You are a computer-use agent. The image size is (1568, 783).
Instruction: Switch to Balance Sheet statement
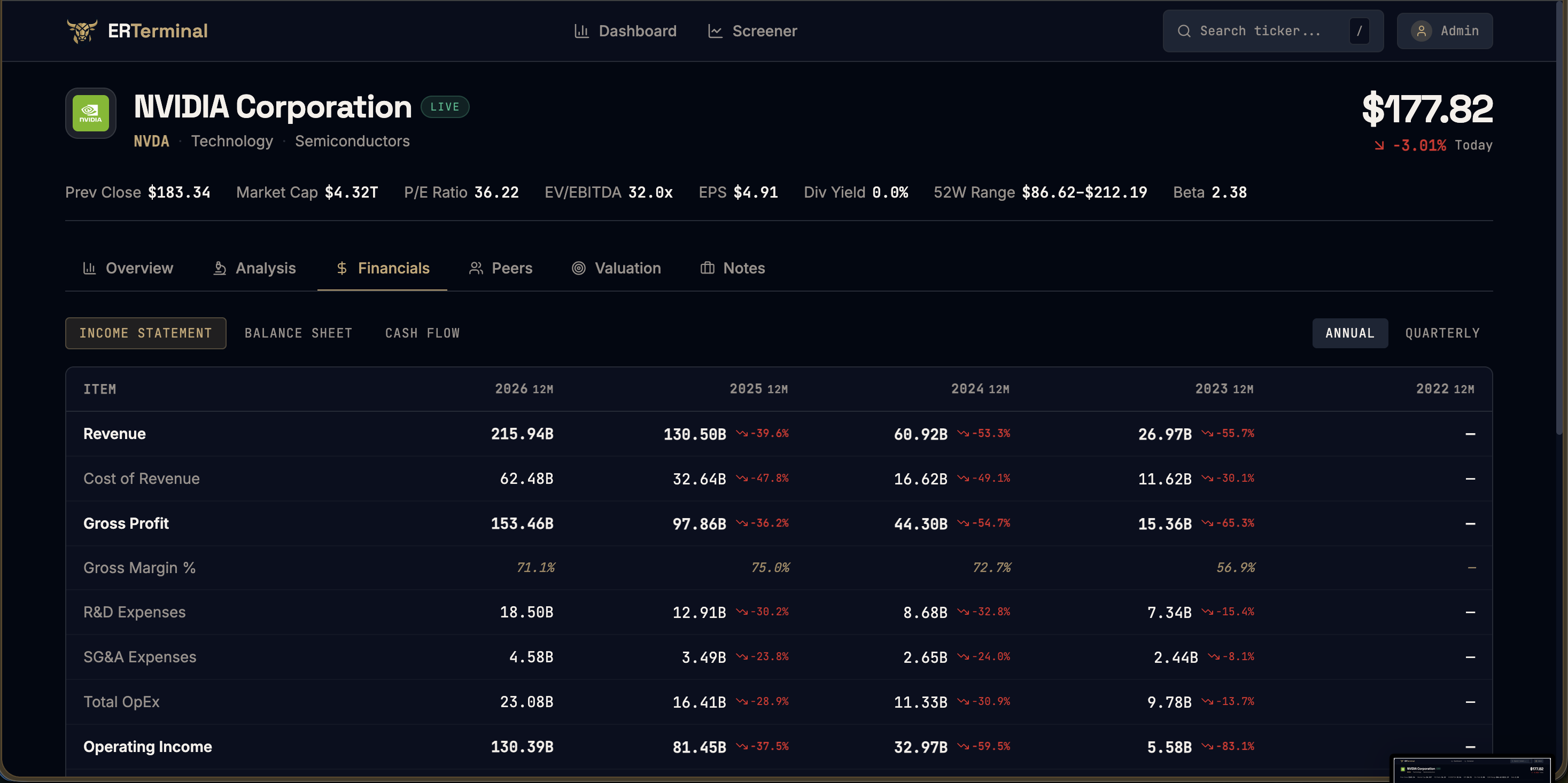pyautogui.click(x=298, y=333)
